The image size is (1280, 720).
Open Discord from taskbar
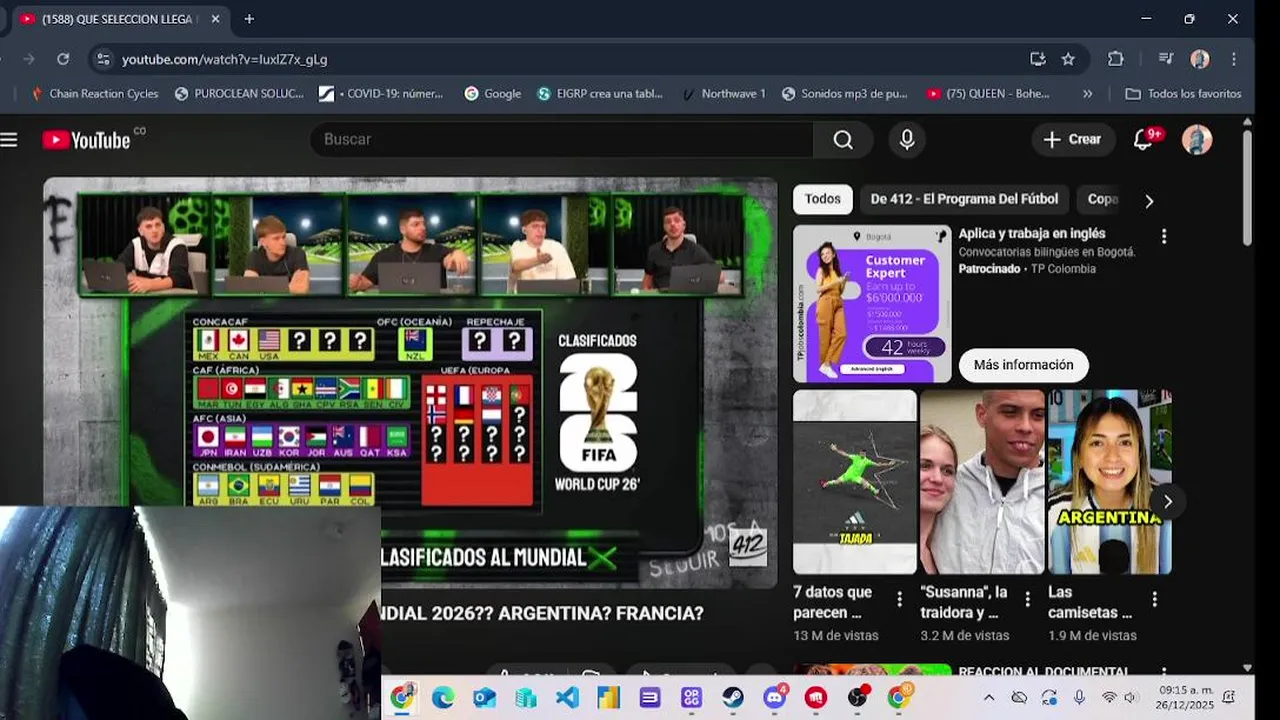(774, 698)
